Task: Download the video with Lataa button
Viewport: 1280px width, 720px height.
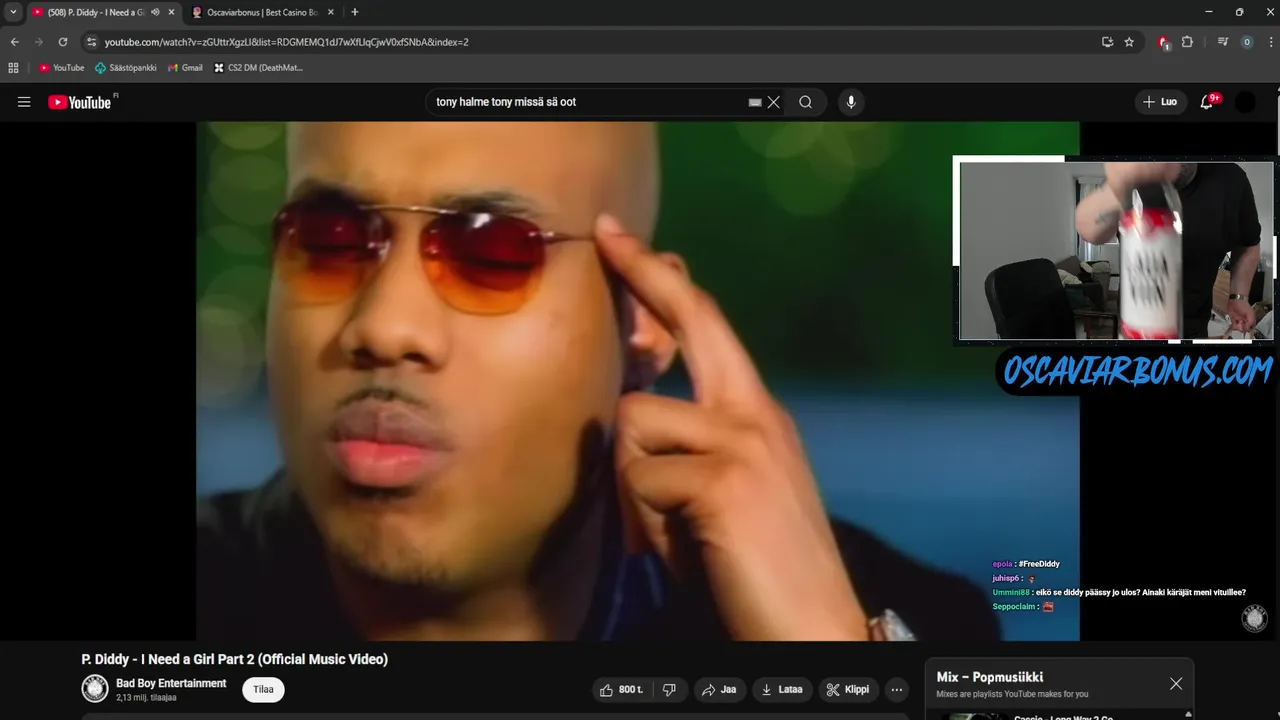Action: tap(782, 689)
